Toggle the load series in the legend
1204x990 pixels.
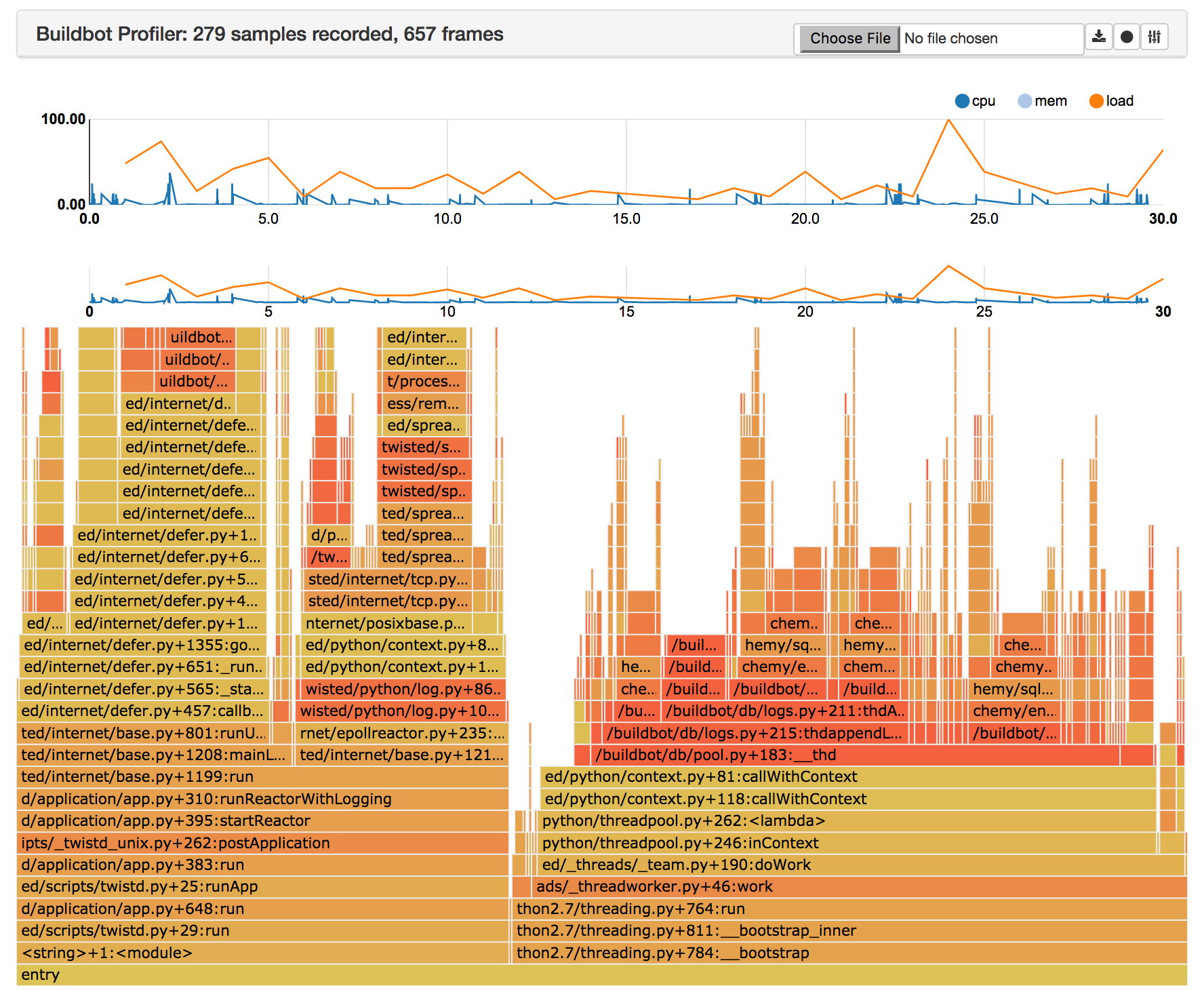(1110, 100)
